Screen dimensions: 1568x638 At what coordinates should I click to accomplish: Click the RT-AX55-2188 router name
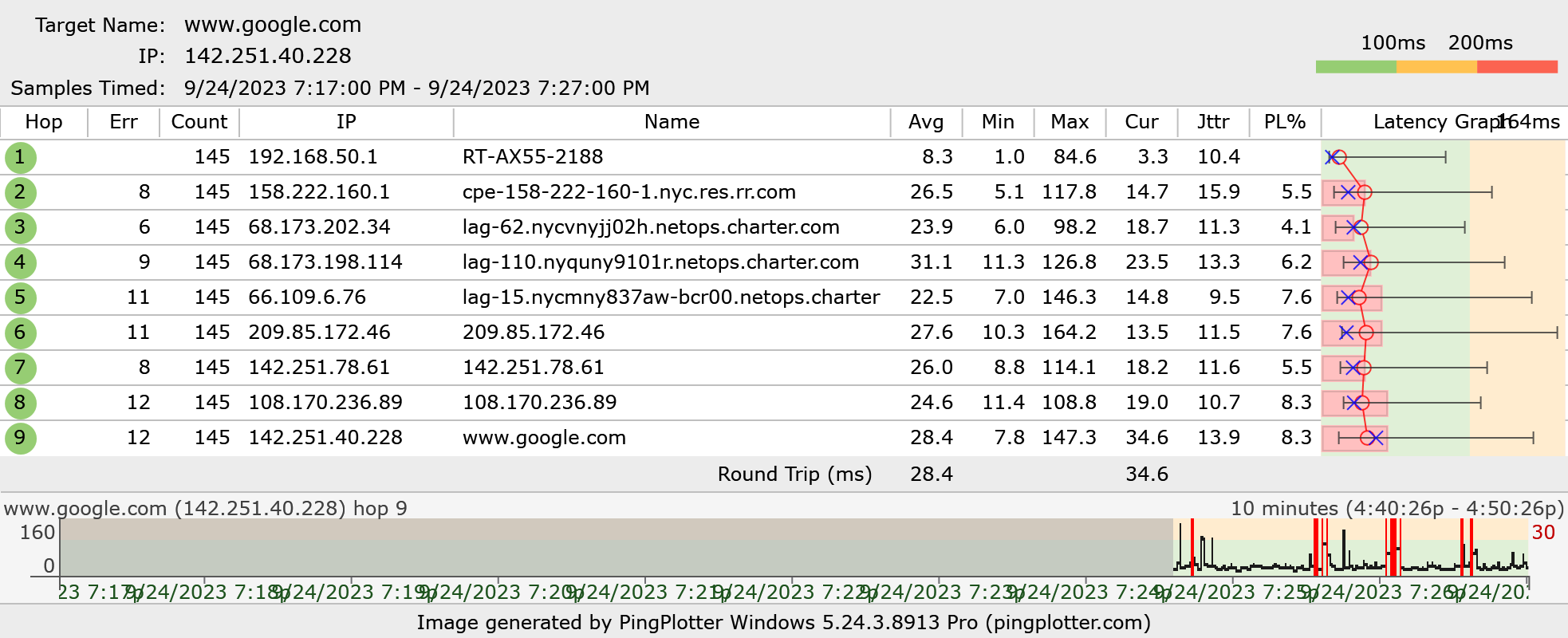(x=533, y=157)
